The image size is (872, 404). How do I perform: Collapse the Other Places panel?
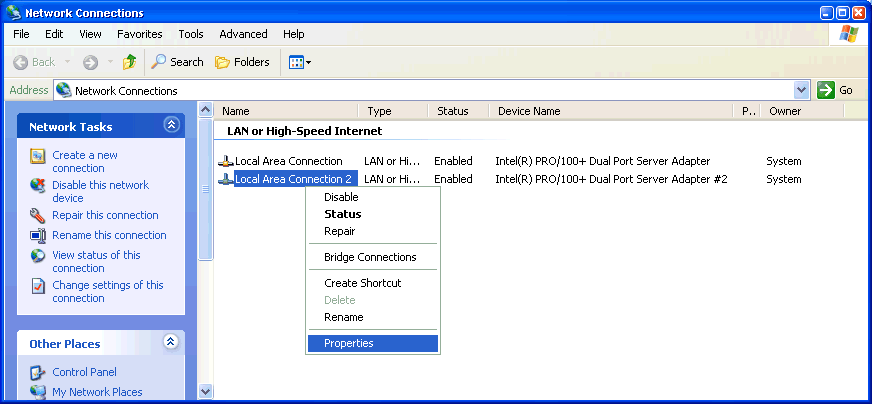[171, 342]
